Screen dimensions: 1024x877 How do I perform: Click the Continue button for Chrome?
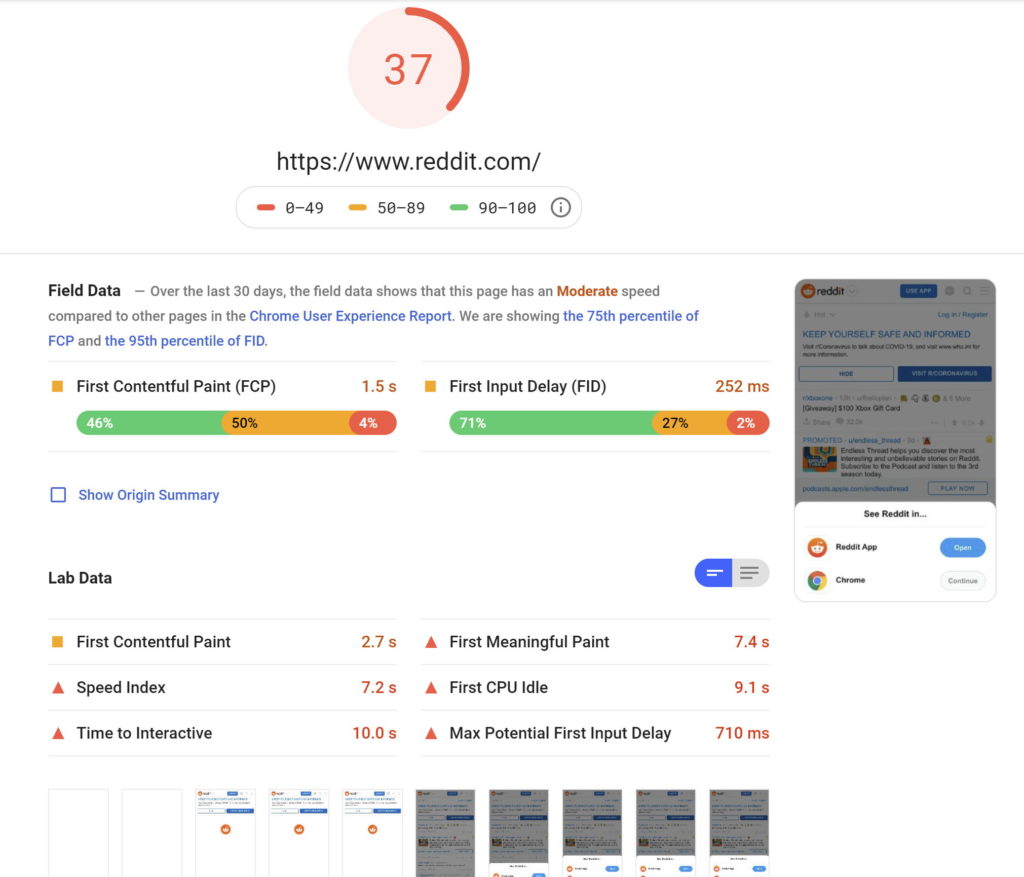tap(963, 581)
